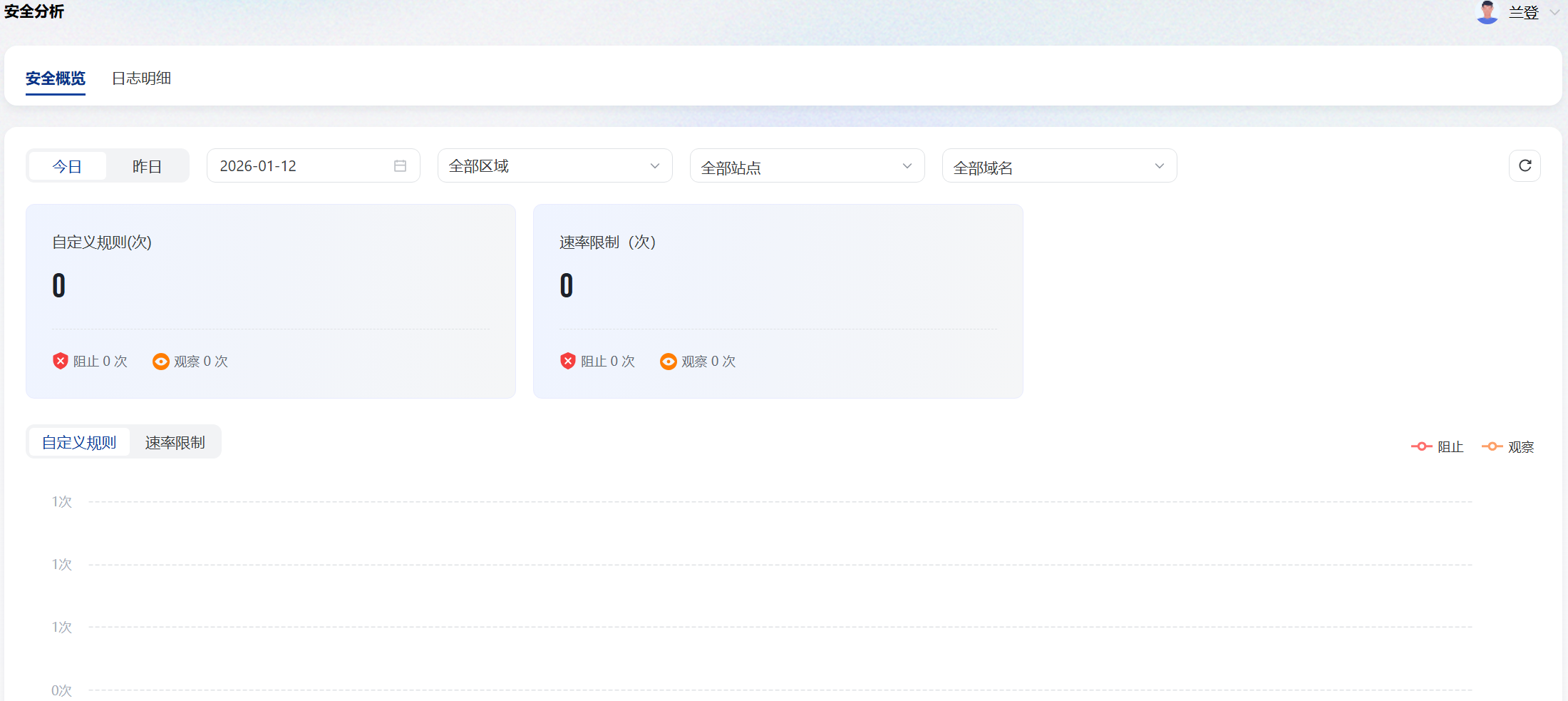The width and height of the screenshot is (1568, 701).
Task: Show the 自定义规则 chart
Action: tap(79, 442)
